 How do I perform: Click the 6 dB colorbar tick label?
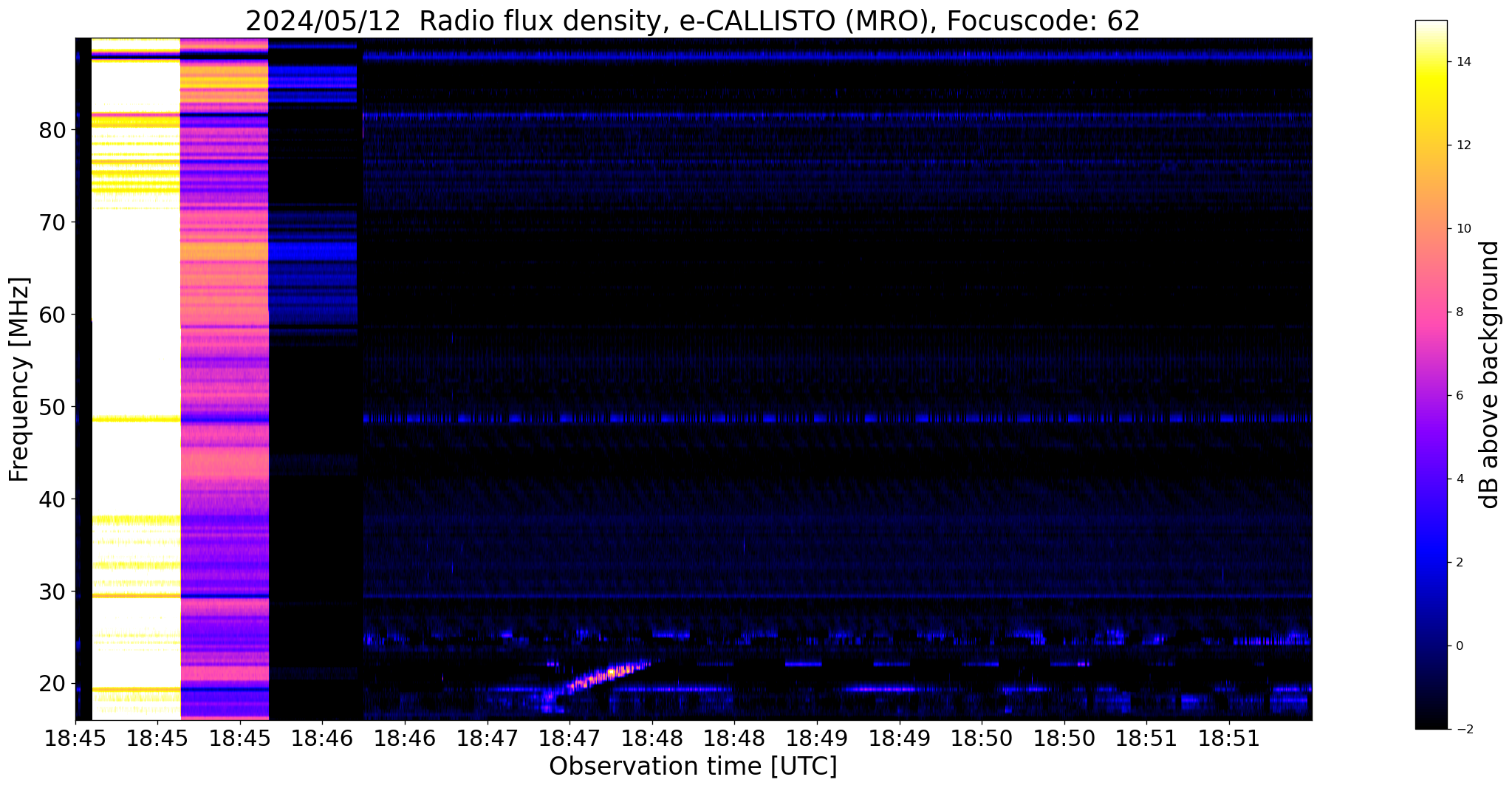click(x=1459, y=396)
